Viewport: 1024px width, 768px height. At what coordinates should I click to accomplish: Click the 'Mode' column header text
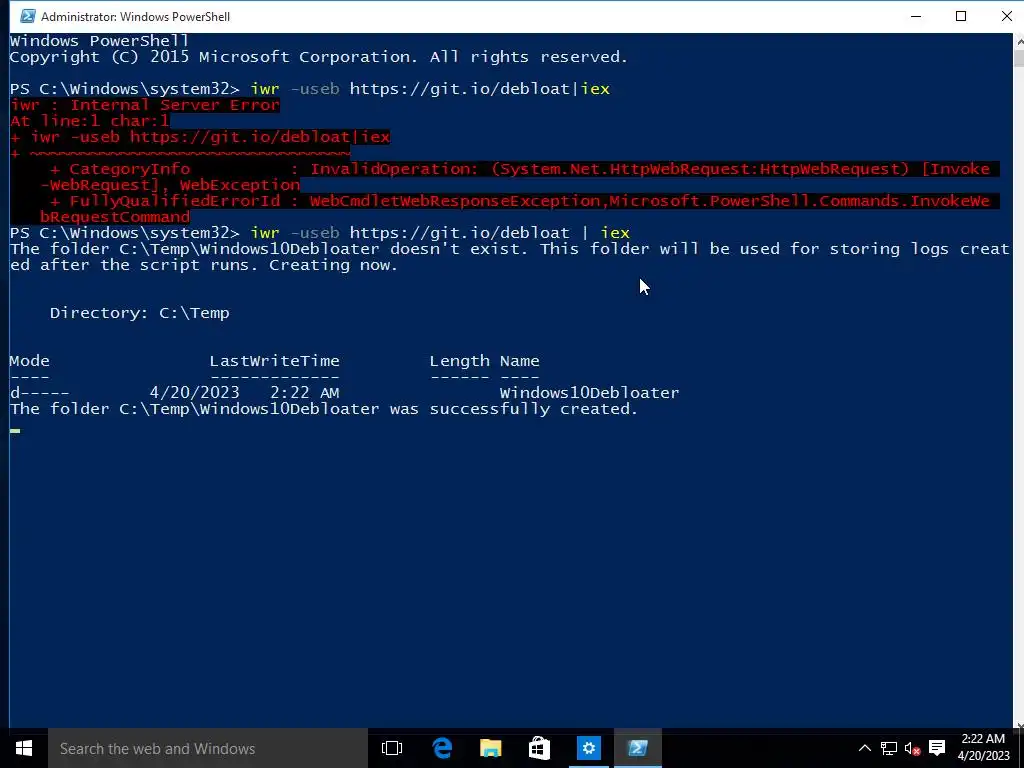tap(29, 360)
